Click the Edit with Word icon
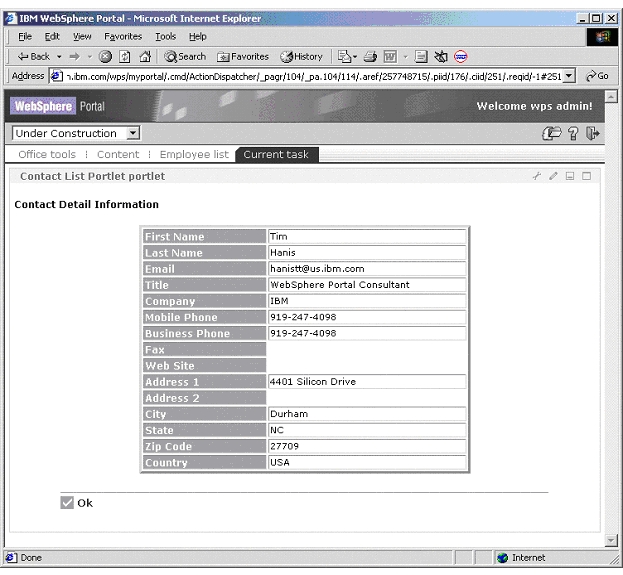Image resolution: width=623 pixels, height=575 pixels. [390, 57]
